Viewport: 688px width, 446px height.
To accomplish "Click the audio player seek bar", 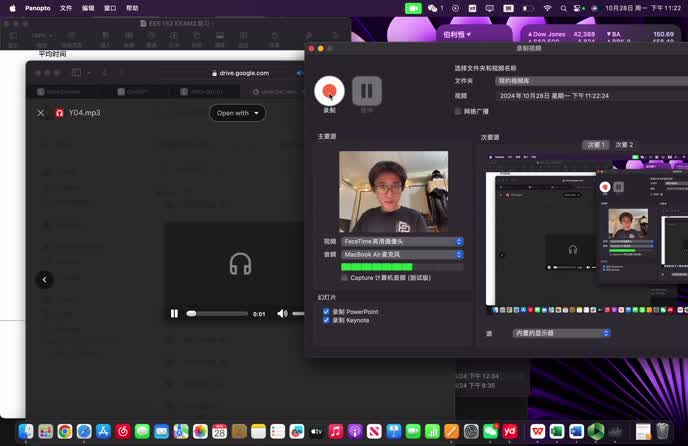I will 217,313.
